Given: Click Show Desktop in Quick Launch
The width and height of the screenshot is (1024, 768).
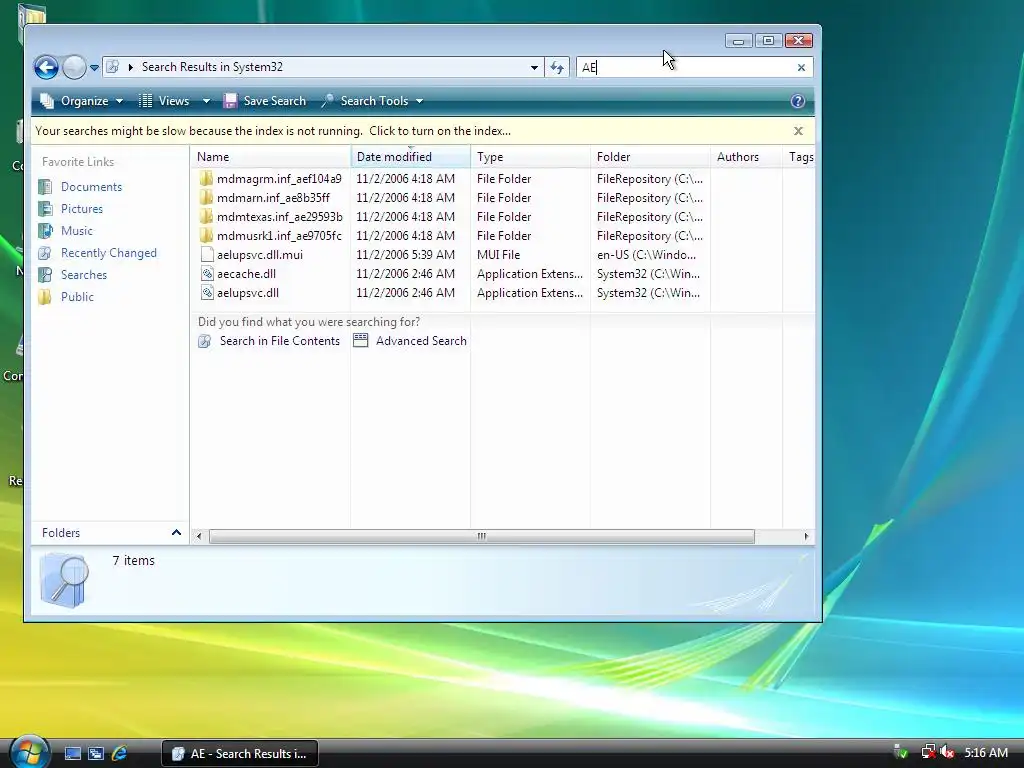Looking at the screenshot, I should point(72,754).
